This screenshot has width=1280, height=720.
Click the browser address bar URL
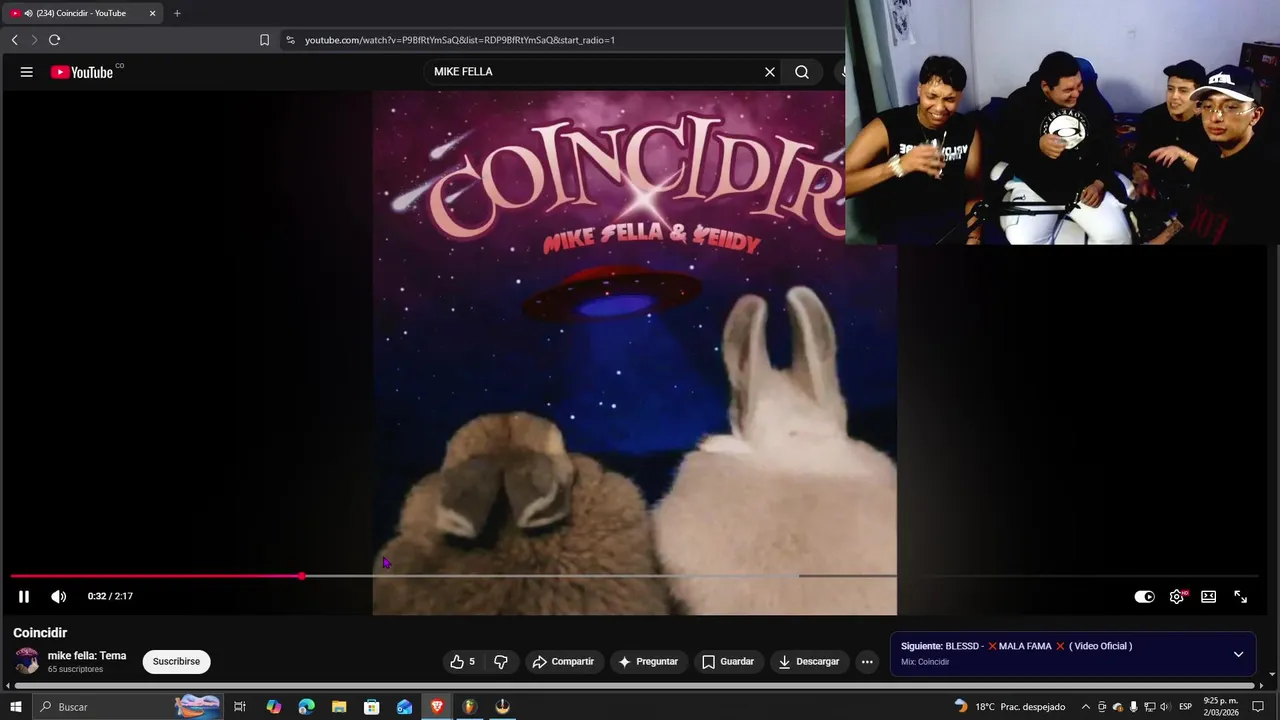(460, 40)
